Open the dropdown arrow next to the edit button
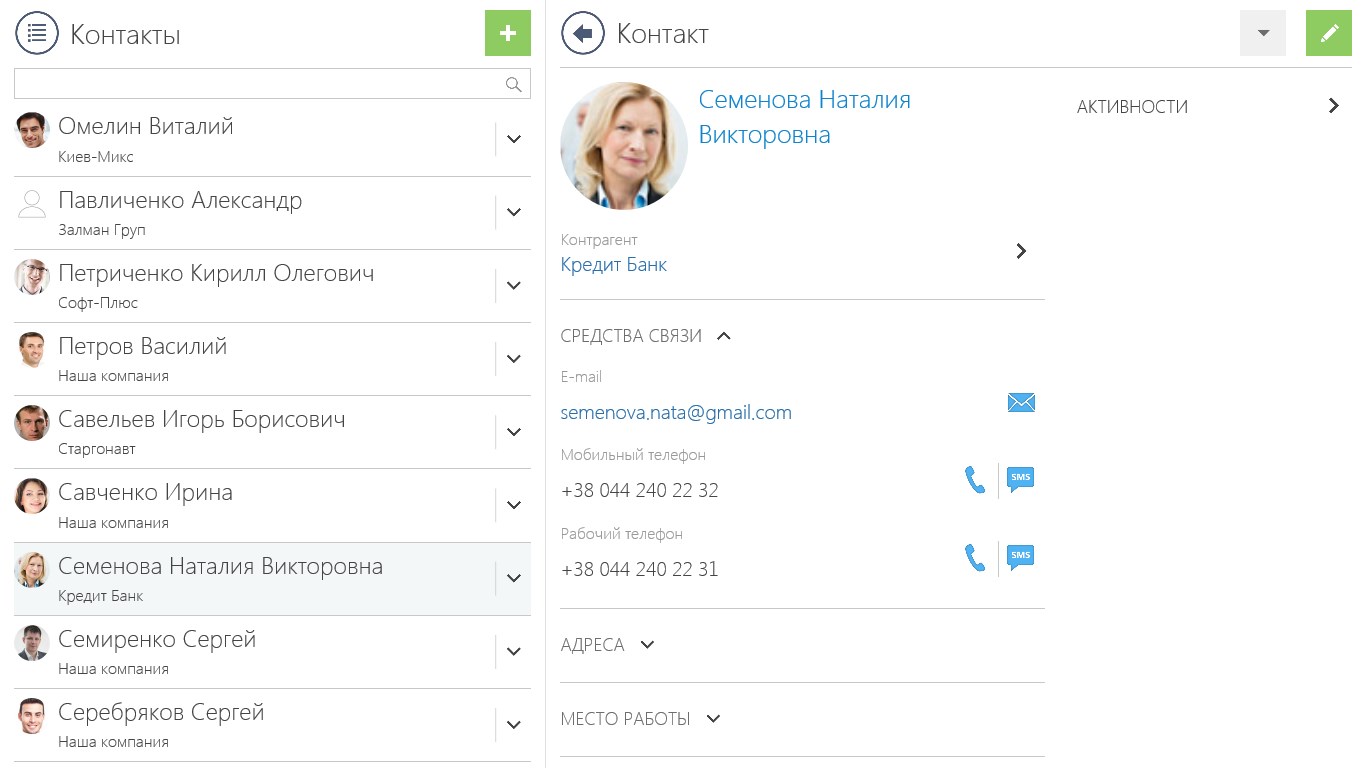1366x768 pixels. [1262, 33]
